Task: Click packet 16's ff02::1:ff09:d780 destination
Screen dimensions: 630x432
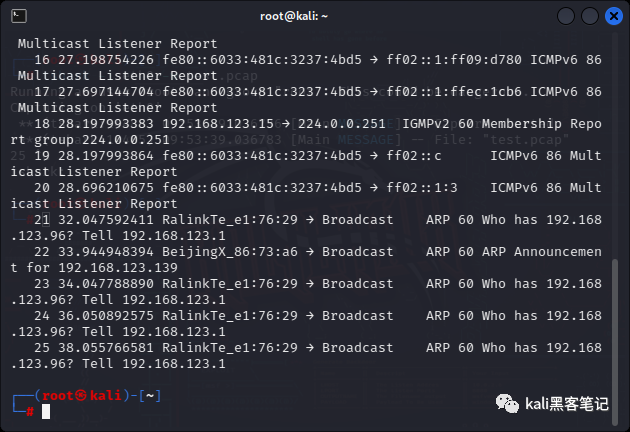Action: pos(454,60)
